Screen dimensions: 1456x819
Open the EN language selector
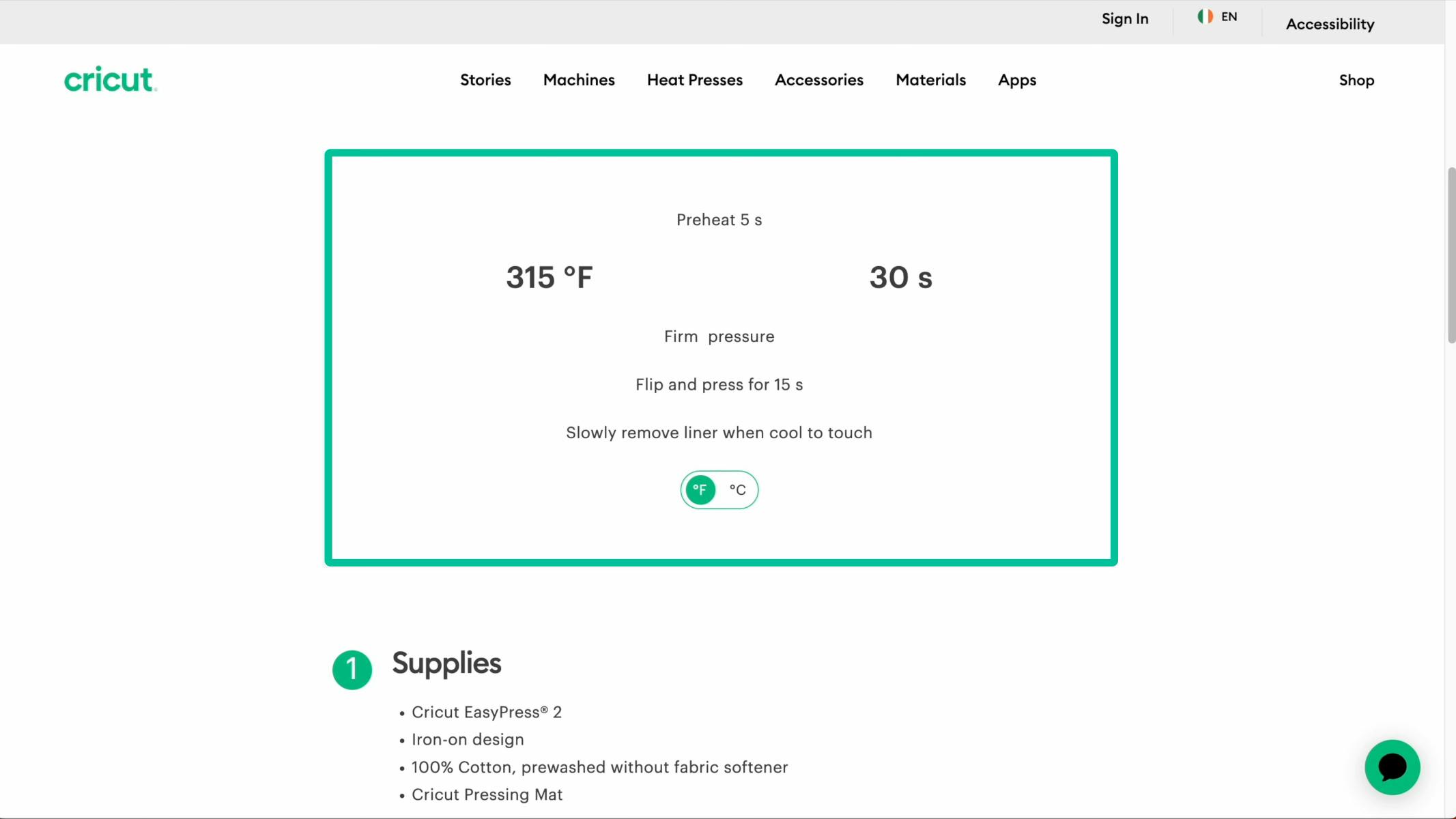pos(1229,17)
